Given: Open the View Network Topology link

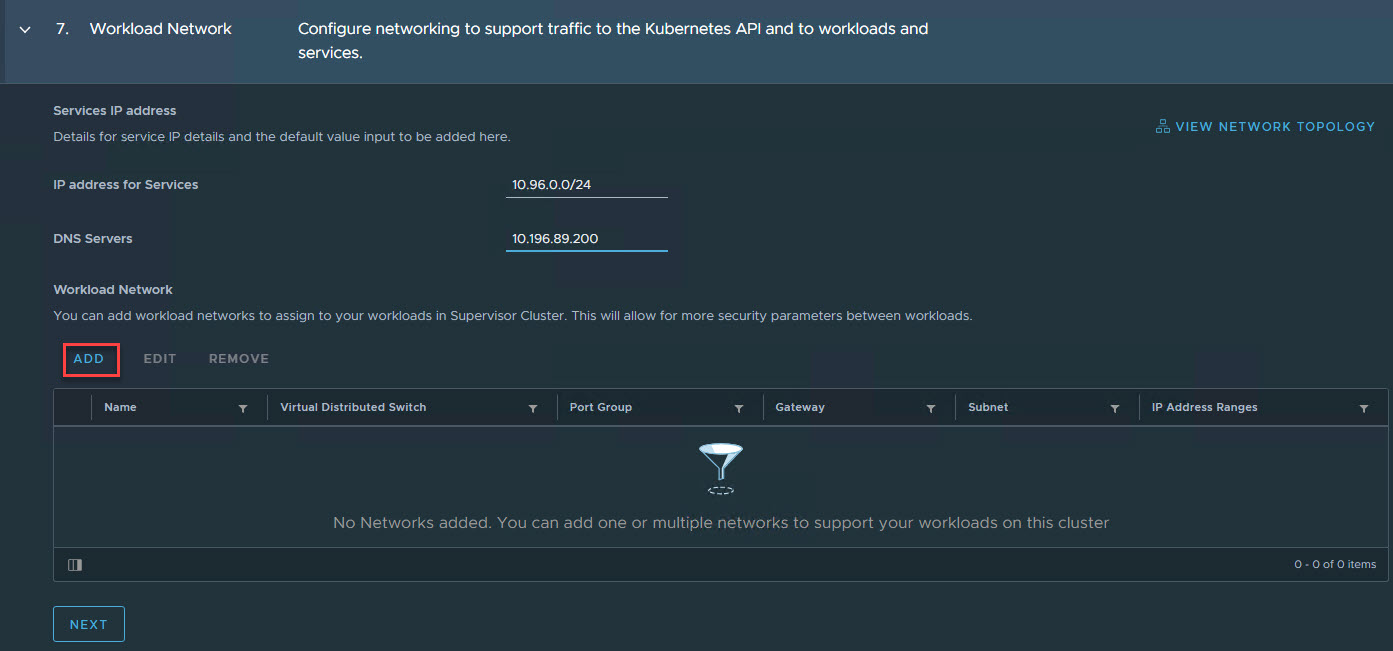Looking at the screenshot, I should tap(1275, 127).
